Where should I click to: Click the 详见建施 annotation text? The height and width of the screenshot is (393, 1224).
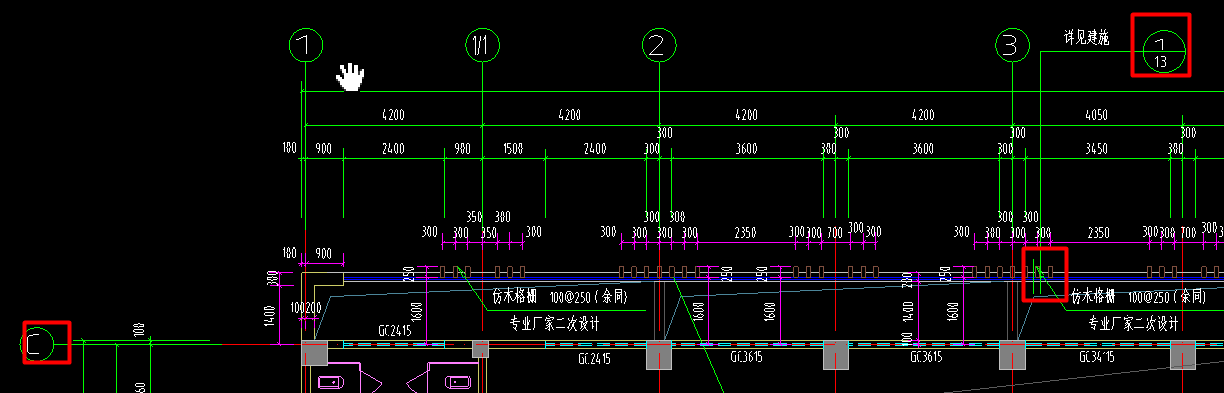pyautogui.click(x=1086, y=37)
